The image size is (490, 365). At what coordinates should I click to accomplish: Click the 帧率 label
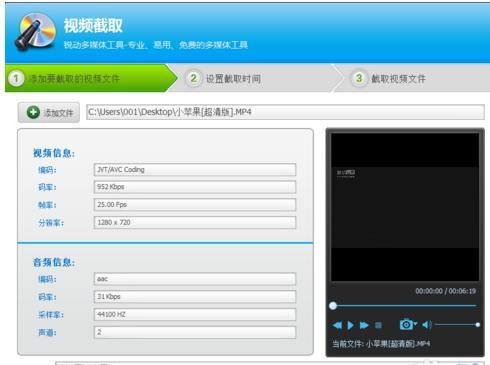point(47,205)
